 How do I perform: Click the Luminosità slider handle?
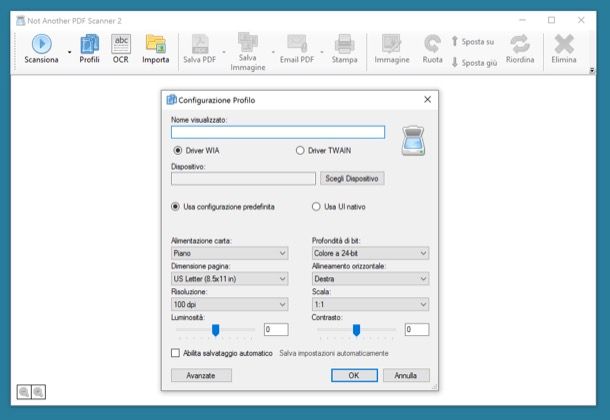[x=215, y=330]
